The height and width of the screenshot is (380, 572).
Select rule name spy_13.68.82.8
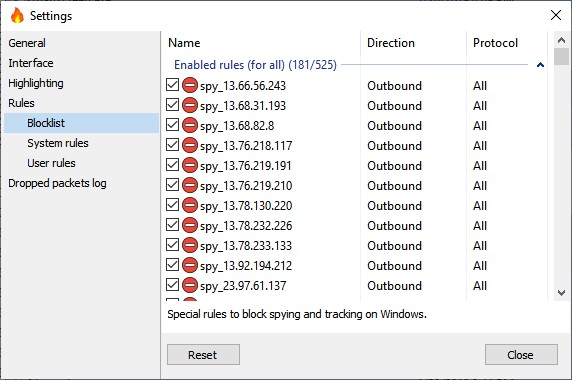click(237, 126)
